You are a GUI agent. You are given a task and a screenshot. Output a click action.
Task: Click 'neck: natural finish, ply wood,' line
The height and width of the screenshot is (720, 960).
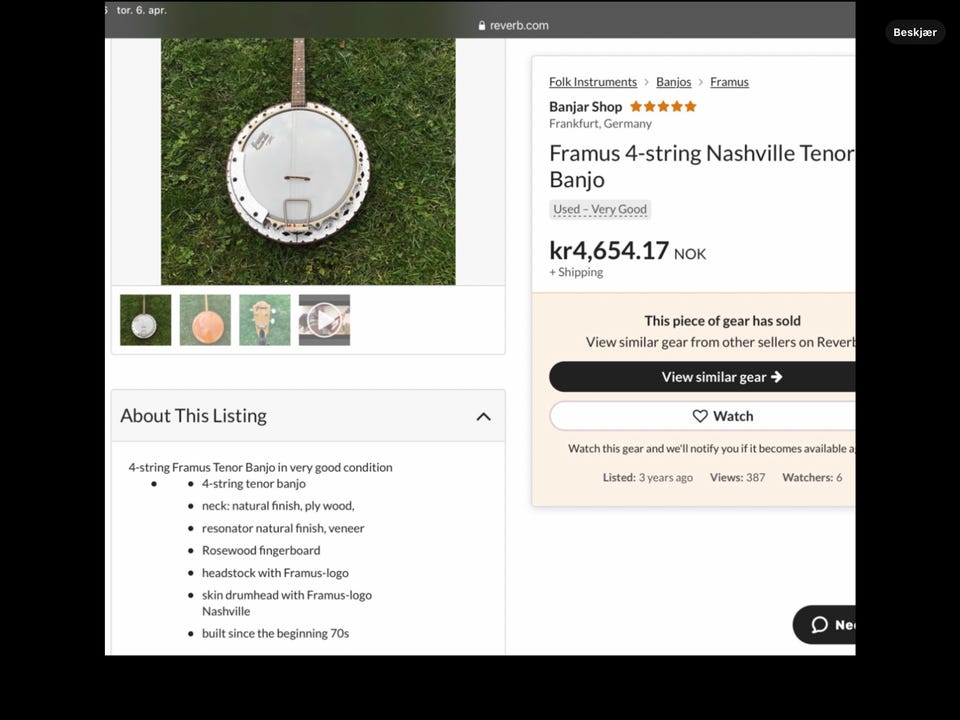pos(278,506)
